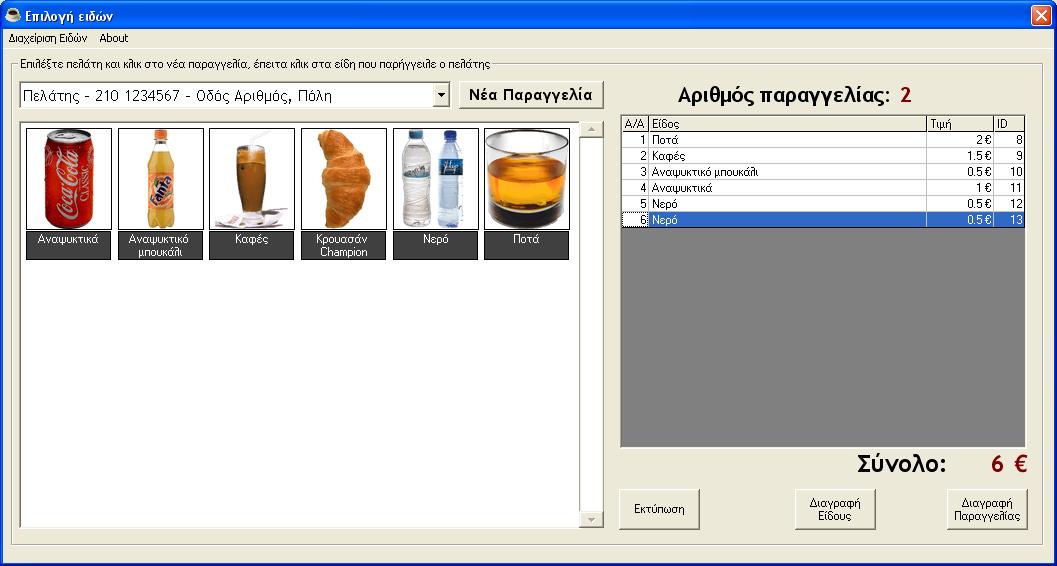1057x566 pixels.
Task: Select order row 4 Αναψυκτικά
Action: [823, 188]
